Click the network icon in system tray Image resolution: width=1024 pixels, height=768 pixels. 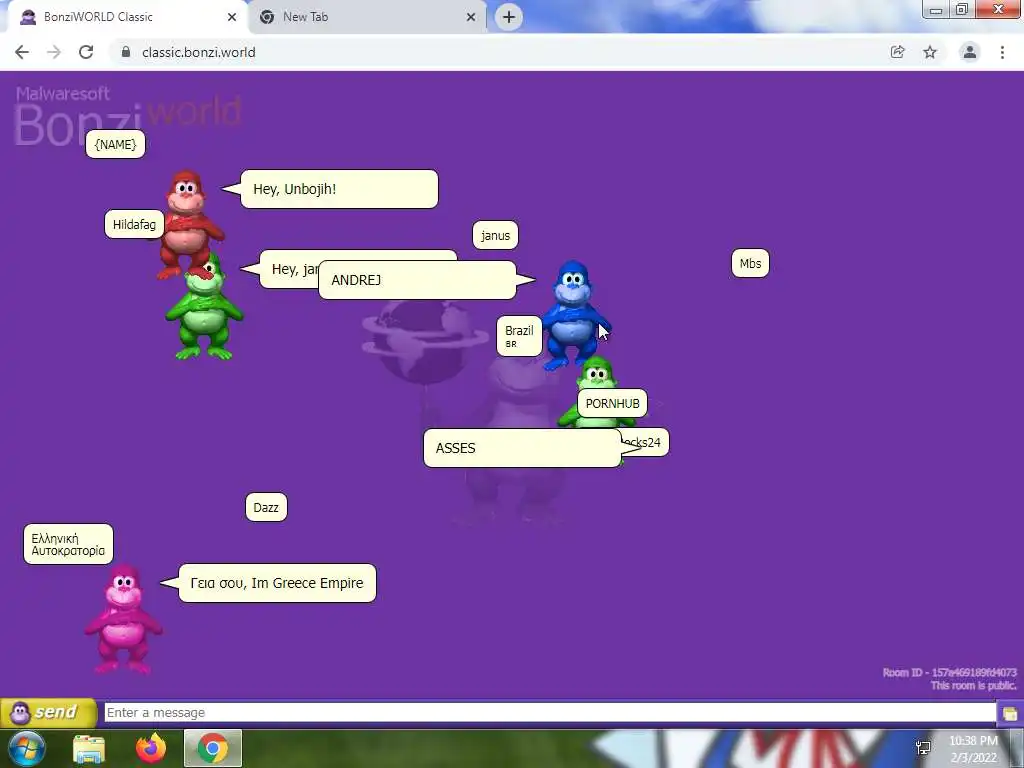(x=923, y=748)
